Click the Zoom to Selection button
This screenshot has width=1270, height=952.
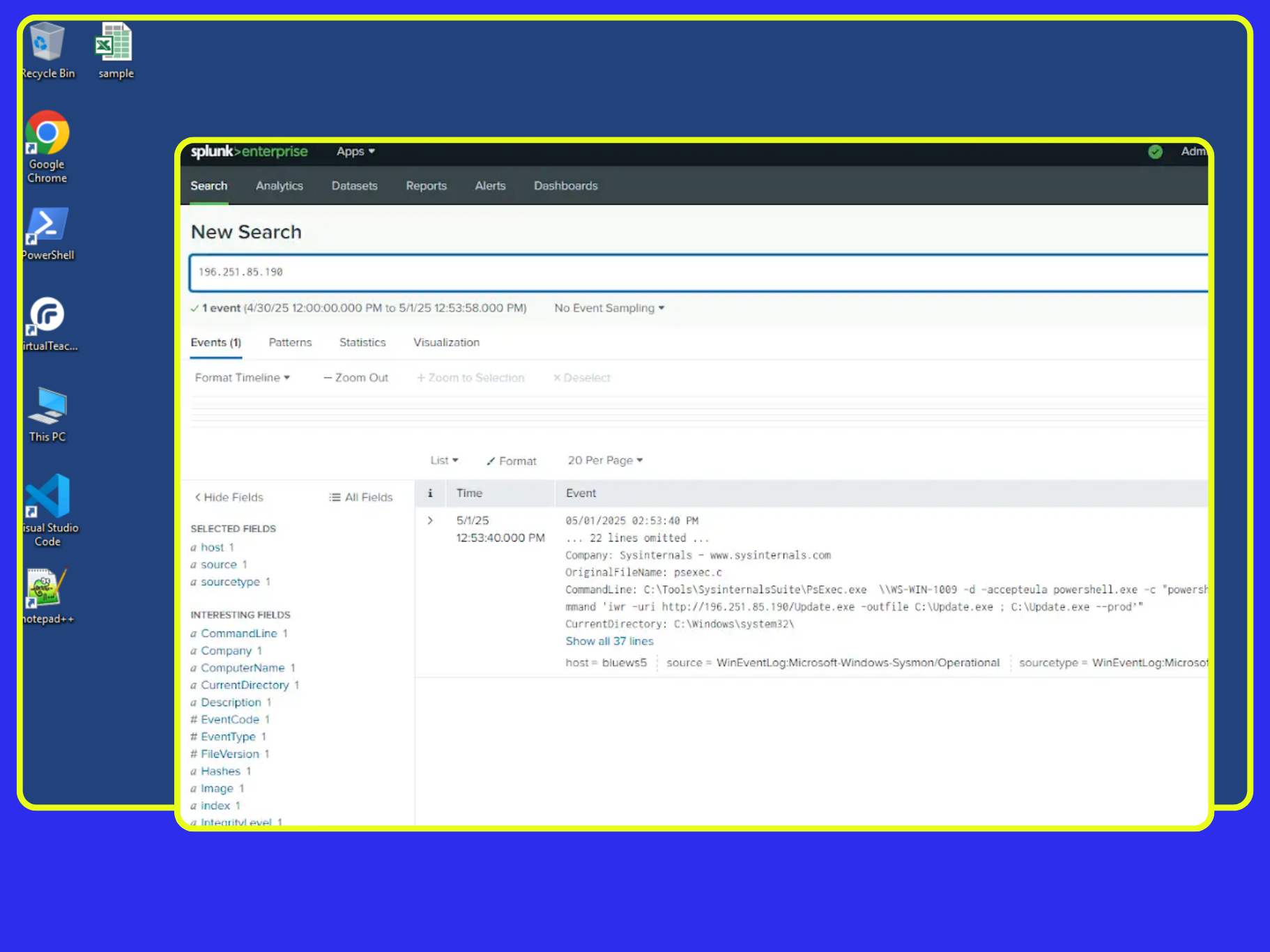[470, 377]
